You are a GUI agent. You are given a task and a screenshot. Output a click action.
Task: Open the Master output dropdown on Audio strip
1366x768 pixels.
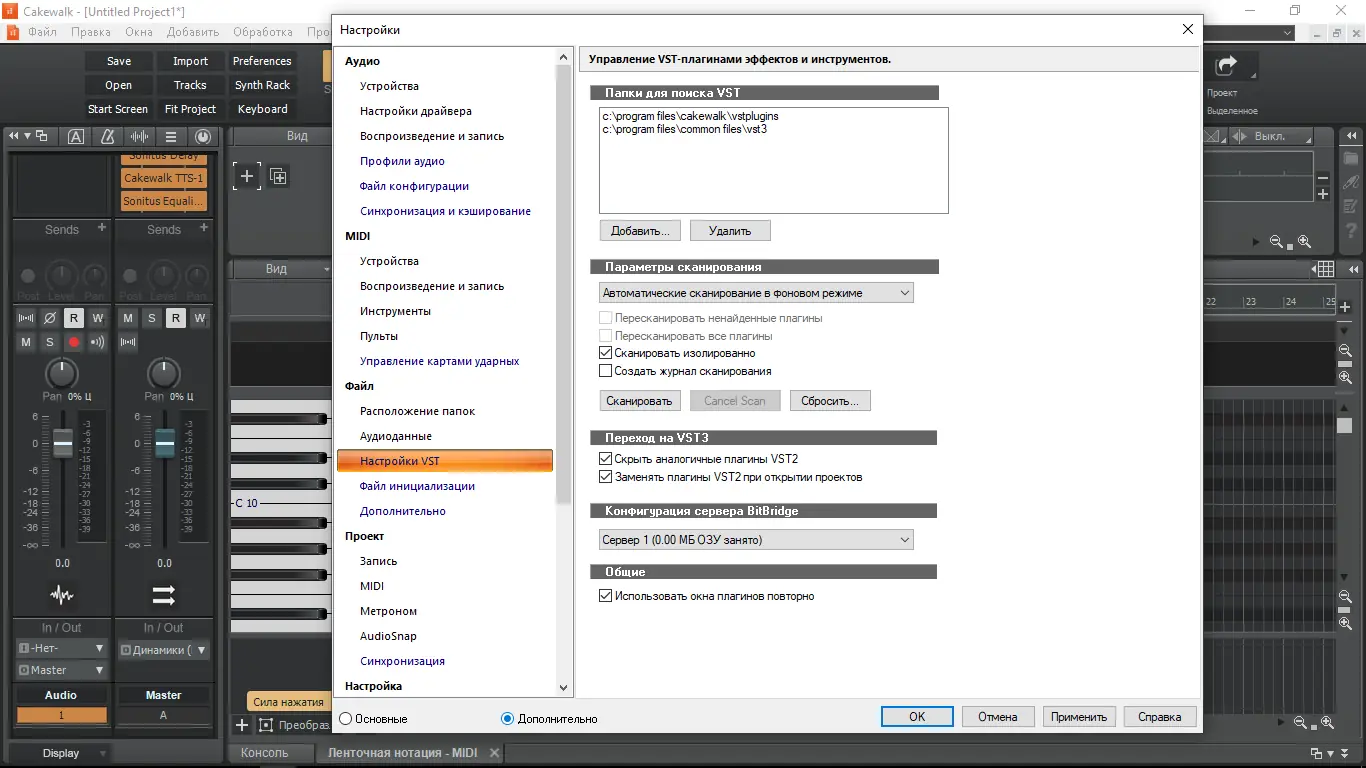60,670
